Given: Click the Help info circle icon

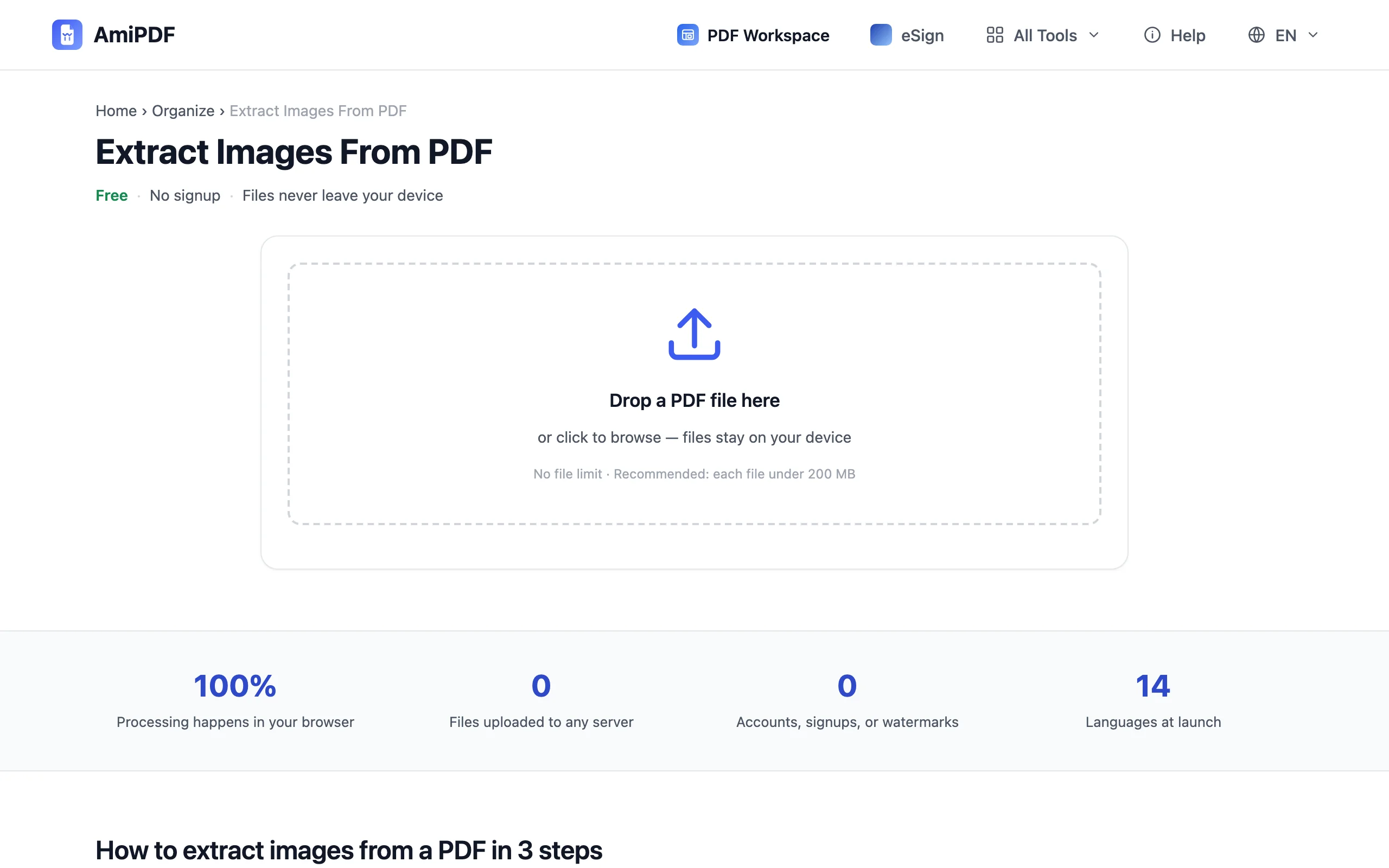Looking at the screenshot, I should 1152,35.
